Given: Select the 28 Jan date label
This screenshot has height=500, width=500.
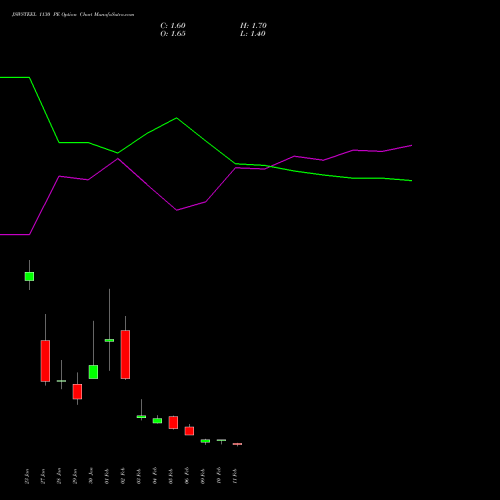Looking at the screenshot, I should [x=59, y=476].
